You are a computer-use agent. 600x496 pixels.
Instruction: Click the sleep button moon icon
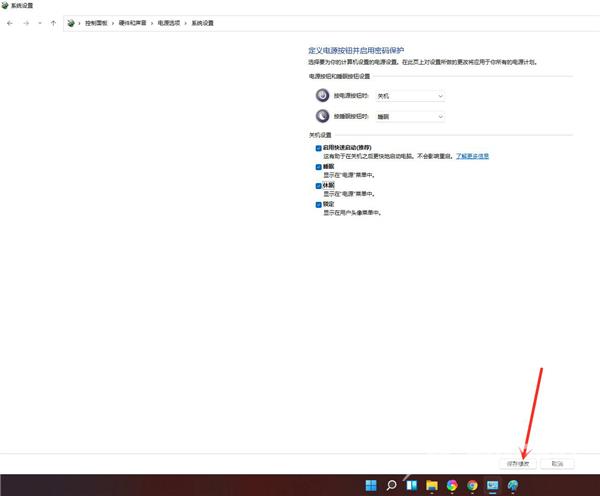(x=323, y=116)
